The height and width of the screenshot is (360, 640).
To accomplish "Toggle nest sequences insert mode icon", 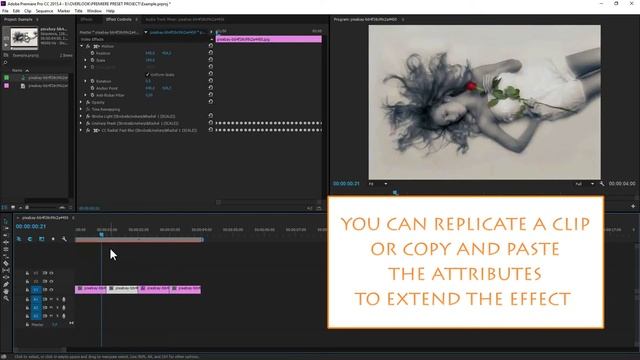I will (x=19, y=239).
